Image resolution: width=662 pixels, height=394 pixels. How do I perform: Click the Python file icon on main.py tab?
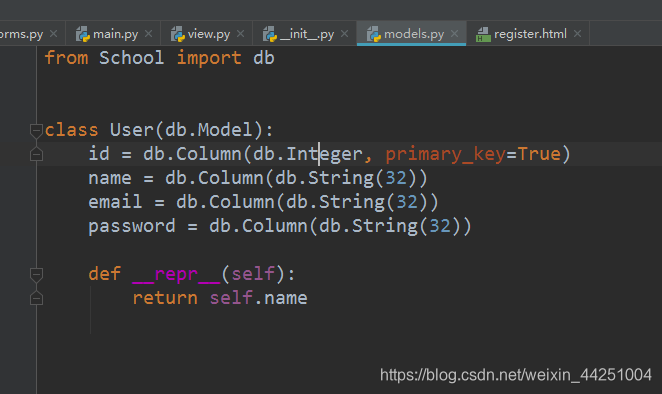coord(83,34)
